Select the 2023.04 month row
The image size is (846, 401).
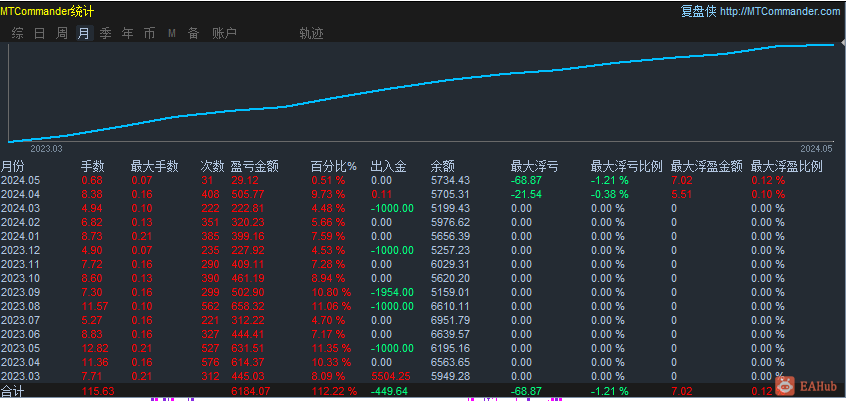(423, 363)
